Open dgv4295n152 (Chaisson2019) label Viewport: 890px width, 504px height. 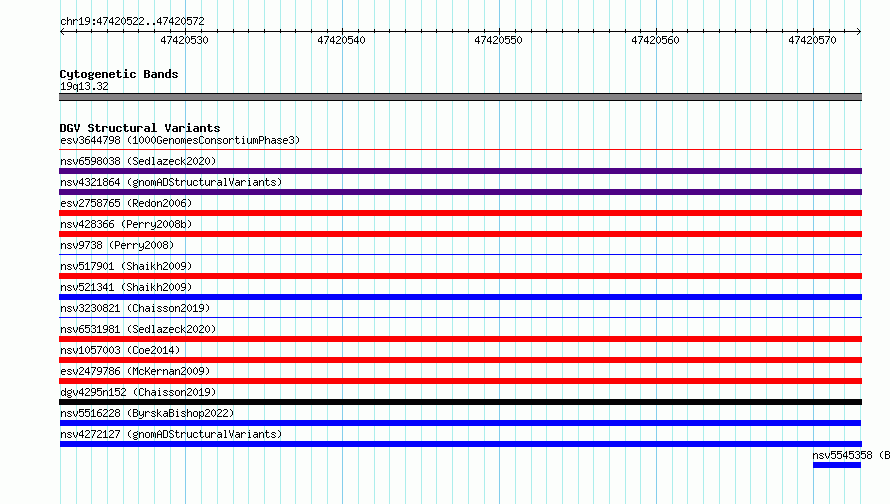(x=138, y=392)
